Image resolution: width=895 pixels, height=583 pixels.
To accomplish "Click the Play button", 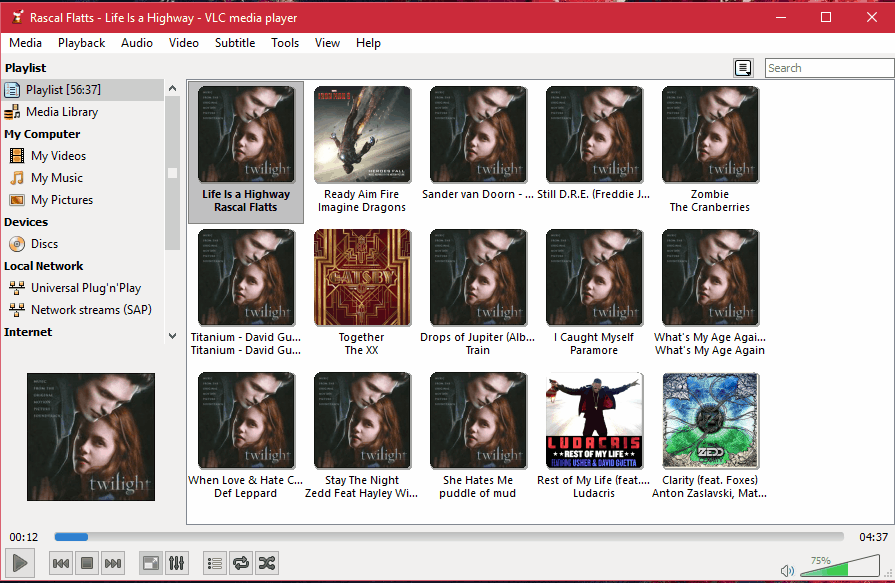I will [19, 563].
